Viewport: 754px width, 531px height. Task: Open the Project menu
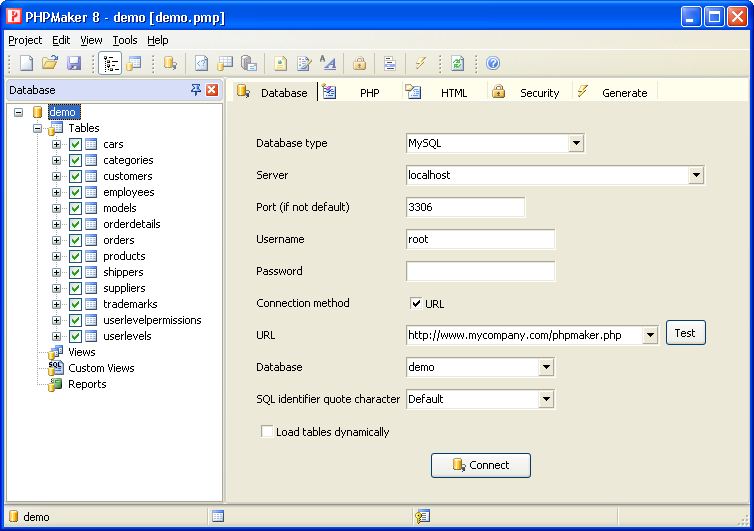click(x=25, y=40)
